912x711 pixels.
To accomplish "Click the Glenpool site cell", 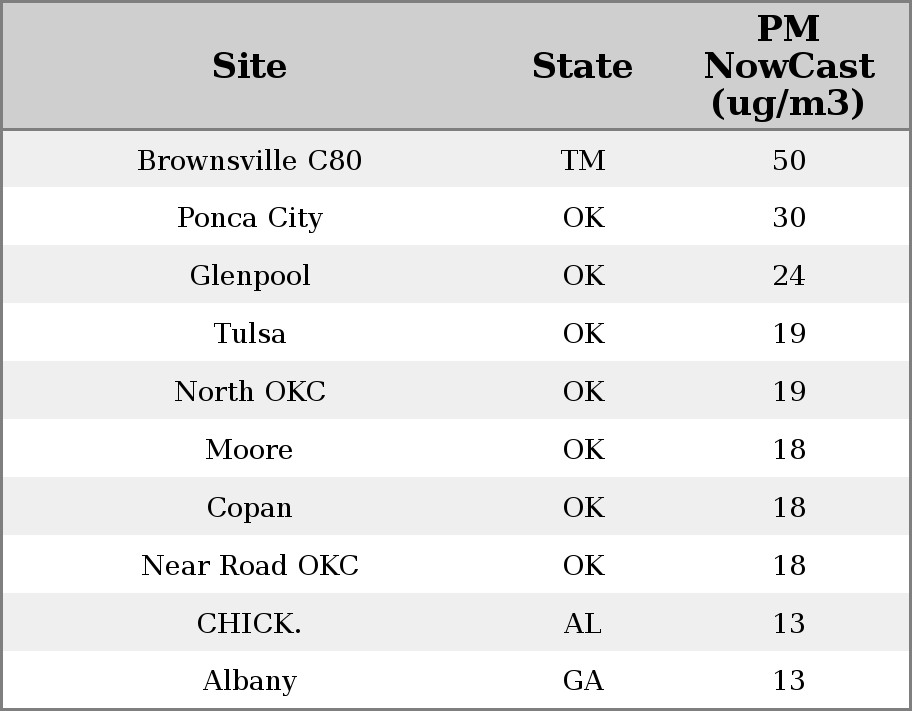I will pyautogui.click(x=250, y=276).
